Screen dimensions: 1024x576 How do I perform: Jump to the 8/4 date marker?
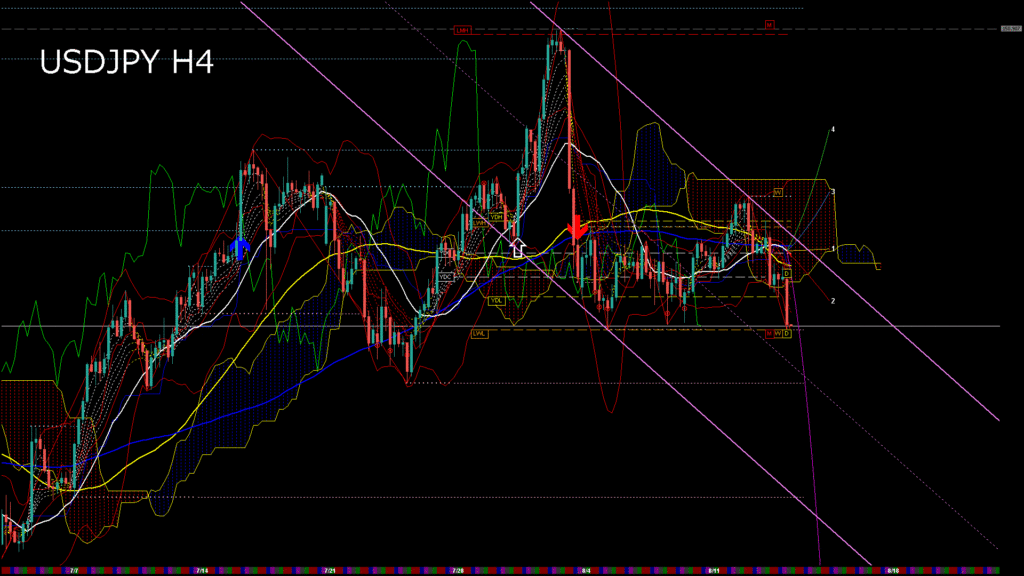pos(585,571)
